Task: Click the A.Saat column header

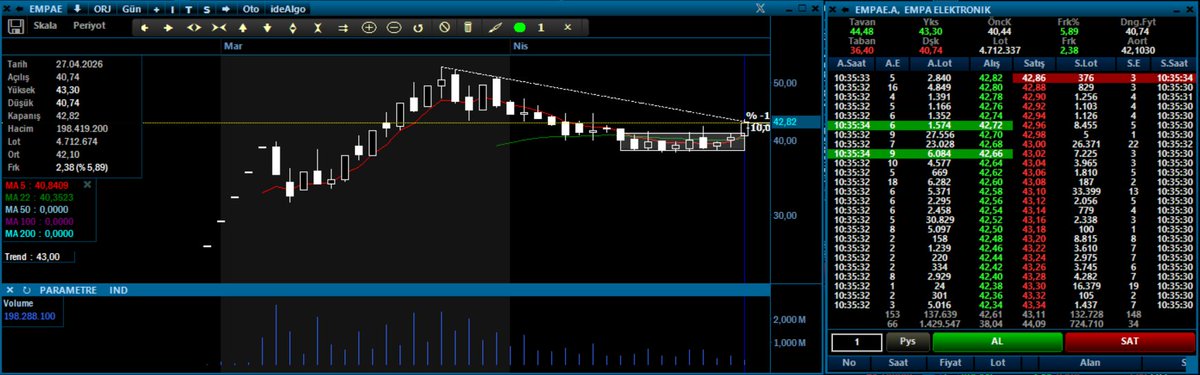Action: 852,63
